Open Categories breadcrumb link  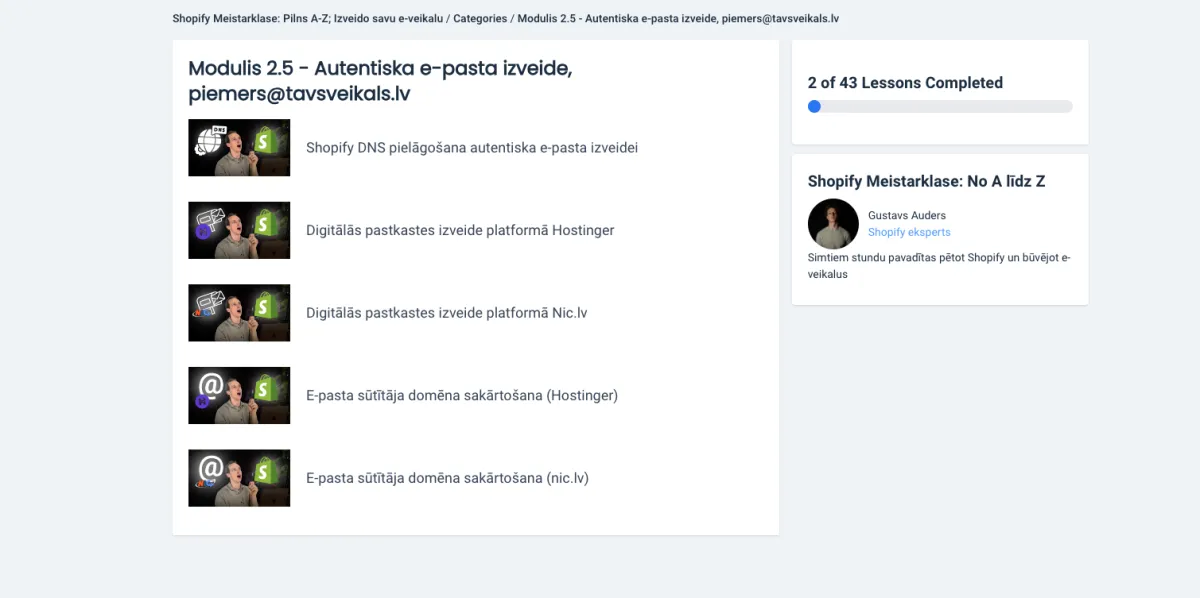click(x=481, y=19)
